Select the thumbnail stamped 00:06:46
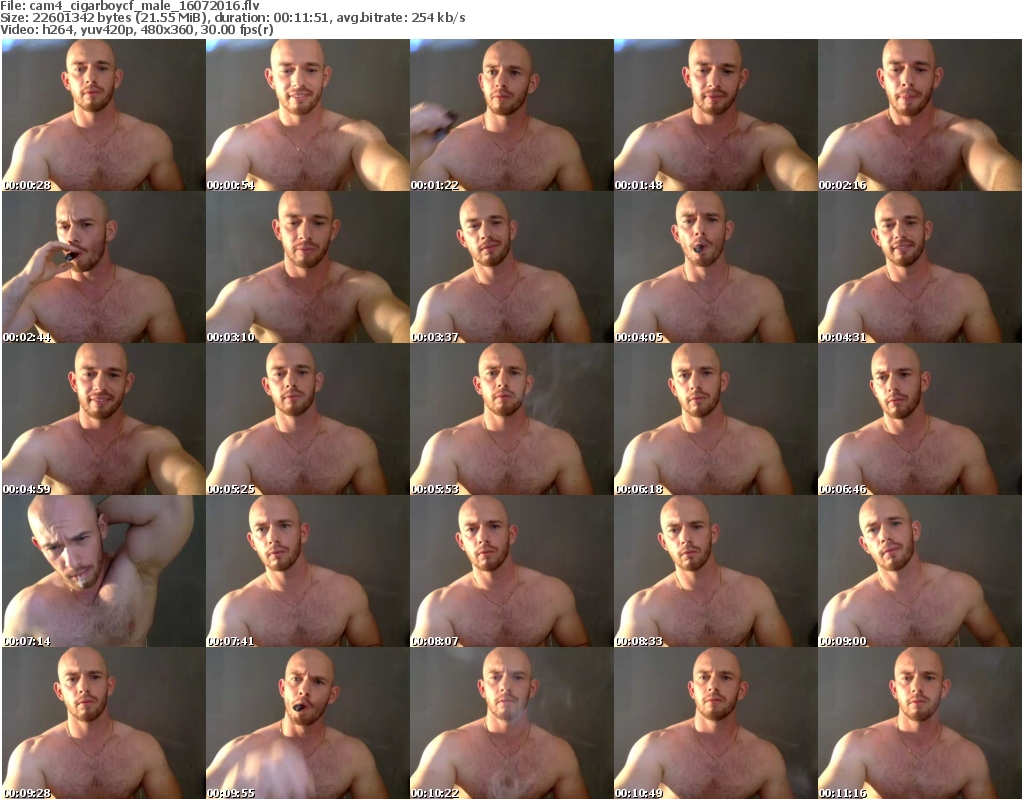The width and height of the screenshot is (1024, 799). (920, 419)
